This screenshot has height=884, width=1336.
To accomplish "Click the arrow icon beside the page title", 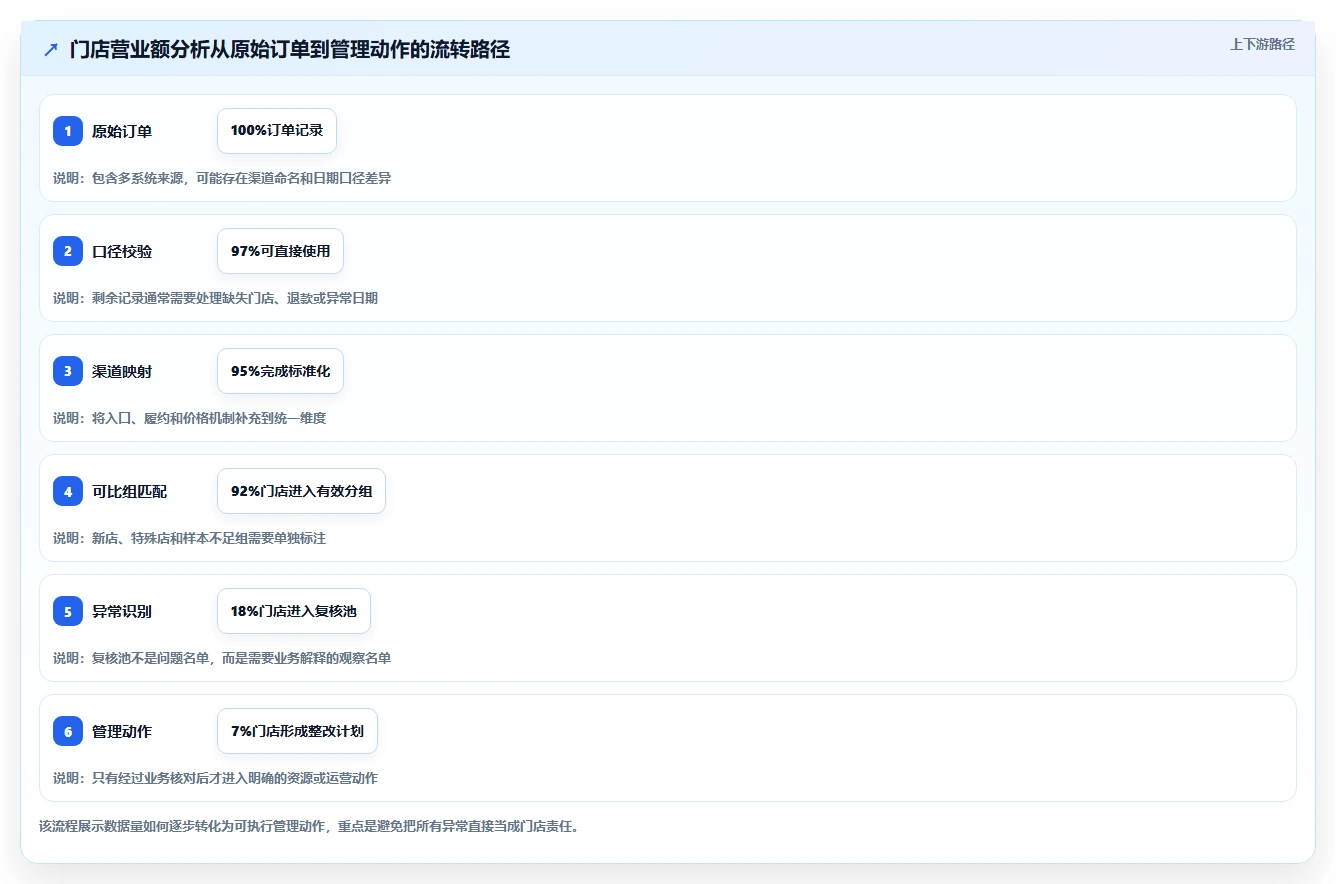I will coord(51,49).
